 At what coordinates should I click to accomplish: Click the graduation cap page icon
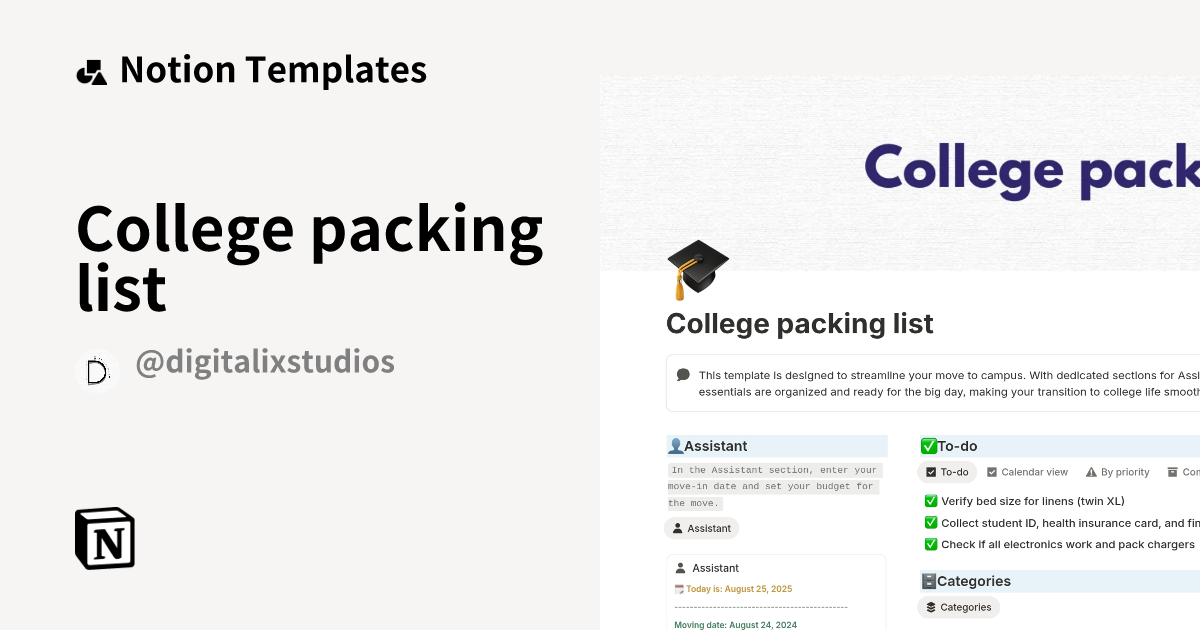click(x=697, y=266)
